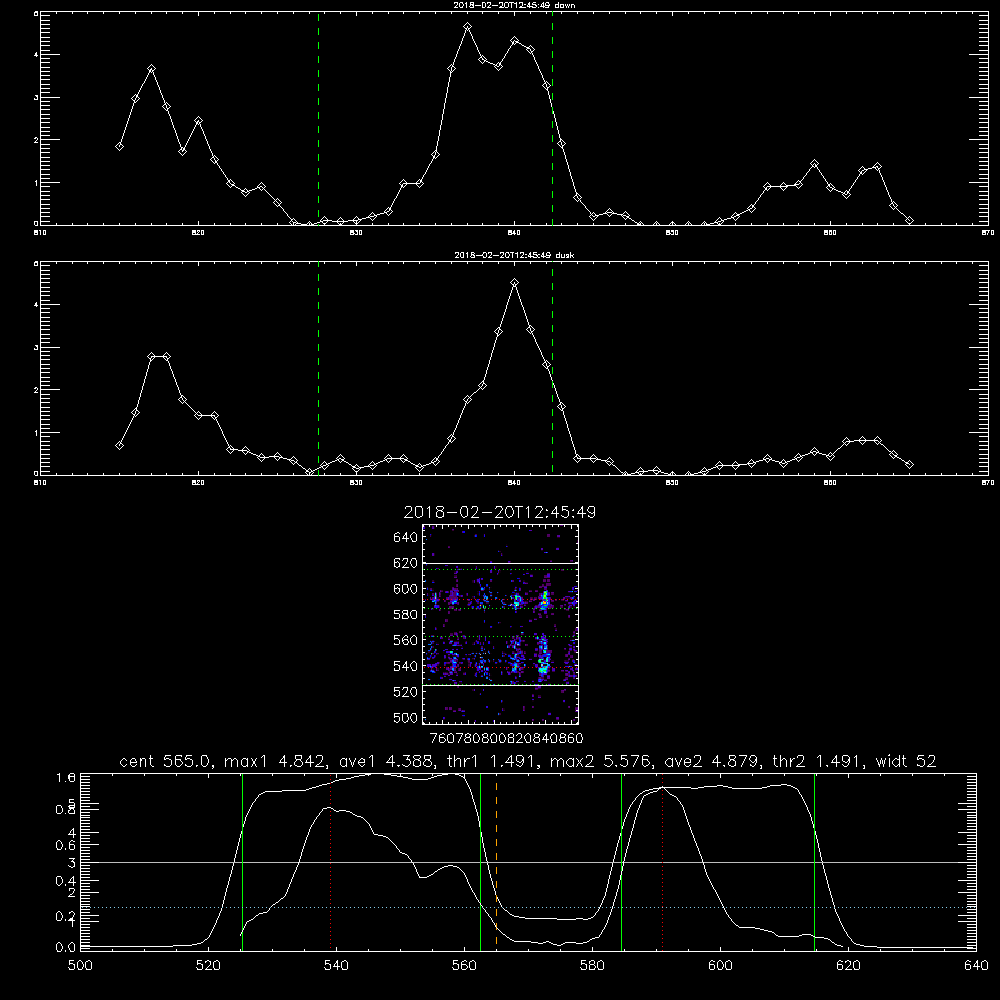Viewport: 1000px width, 1000px height.
Task: Click the green dashed line near 842 in dawn plot
Action: [x=552, y=118]
